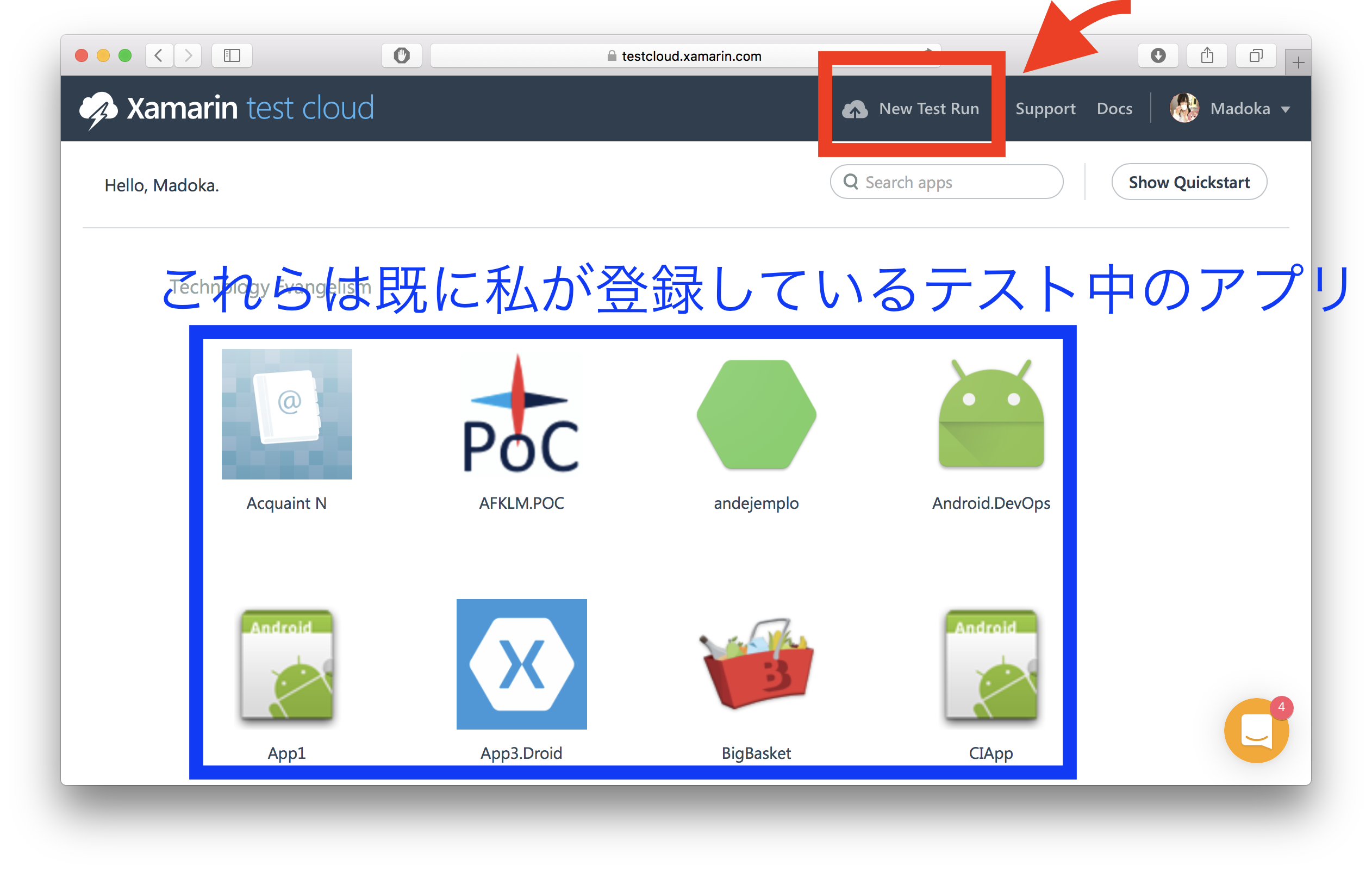Go back with Safari back arrow
Viewport: 1372px width, 872px height.
pos(159,55)
